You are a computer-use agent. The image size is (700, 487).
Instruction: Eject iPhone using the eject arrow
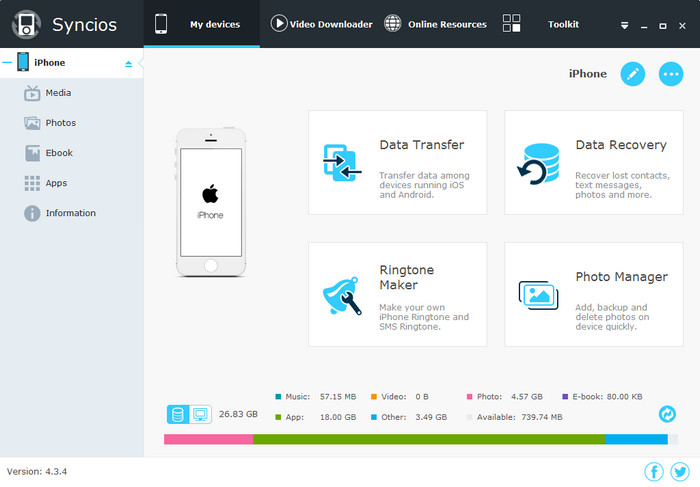[128, 63]
